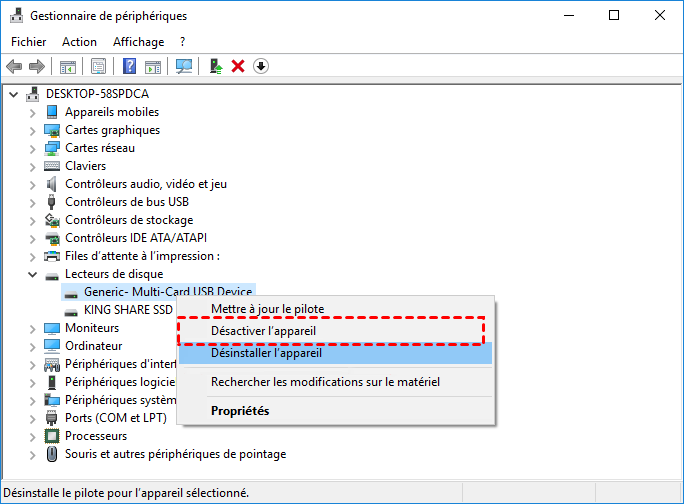
Task: Click the Ports COM et LPT icon
Action: (51, 418)
